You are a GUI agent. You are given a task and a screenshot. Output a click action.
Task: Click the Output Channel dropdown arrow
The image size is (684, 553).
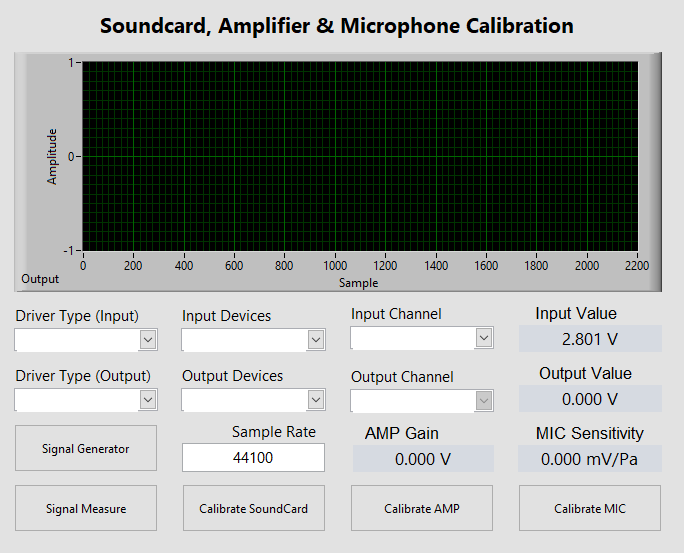(x=484, y=401)
